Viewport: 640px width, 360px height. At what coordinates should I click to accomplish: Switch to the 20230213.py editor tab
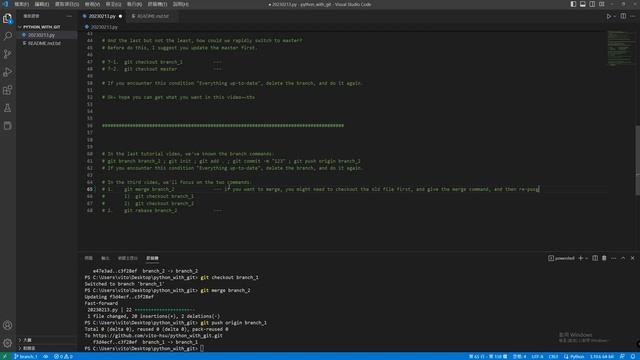click(x=102, y=16)
